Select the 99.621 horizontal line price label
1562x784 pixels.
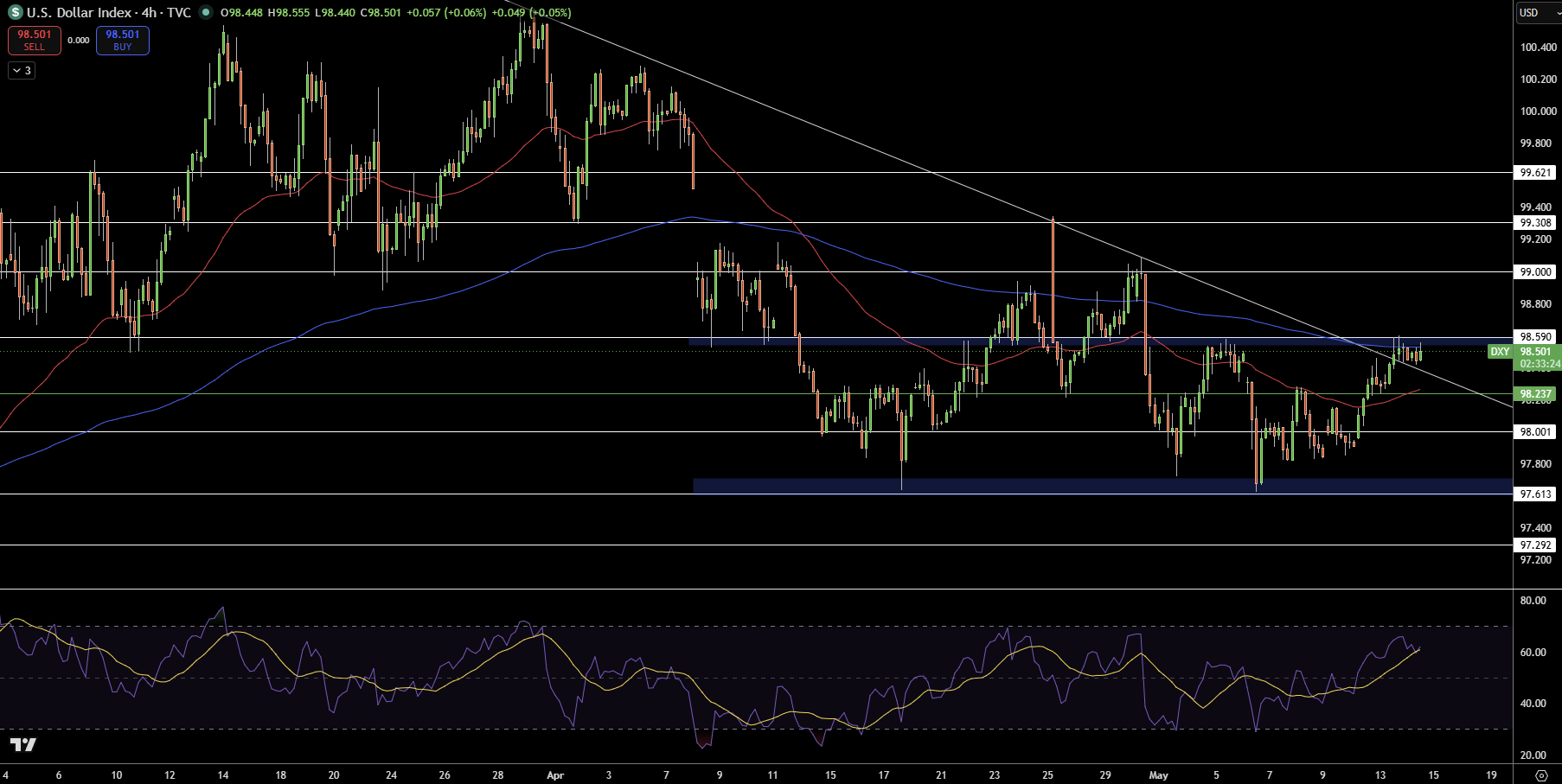coord(1536,173)
